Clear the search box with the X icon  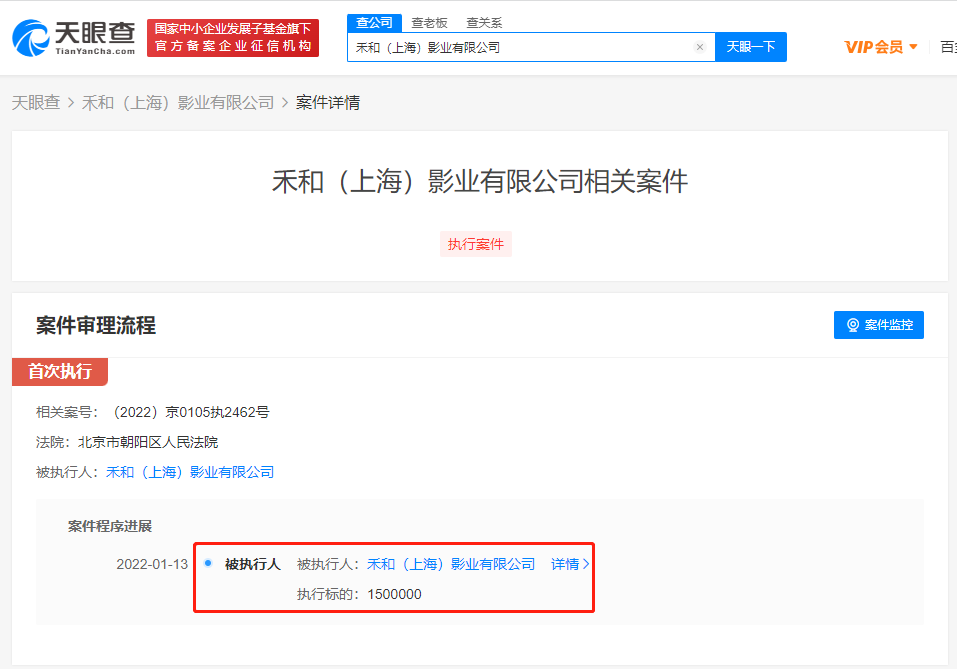(x=700, y=47)
